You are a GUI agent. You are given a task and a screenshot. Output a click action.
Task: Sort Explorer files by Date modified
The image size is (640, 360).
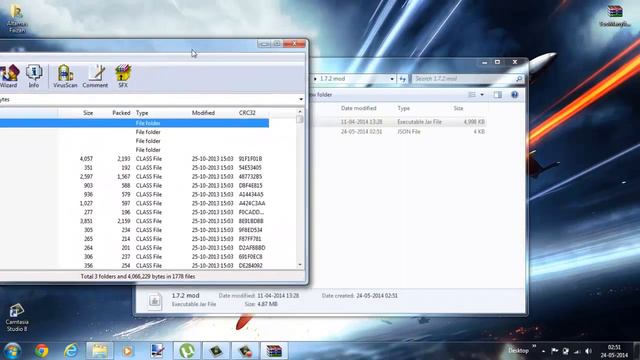[359, 108]
